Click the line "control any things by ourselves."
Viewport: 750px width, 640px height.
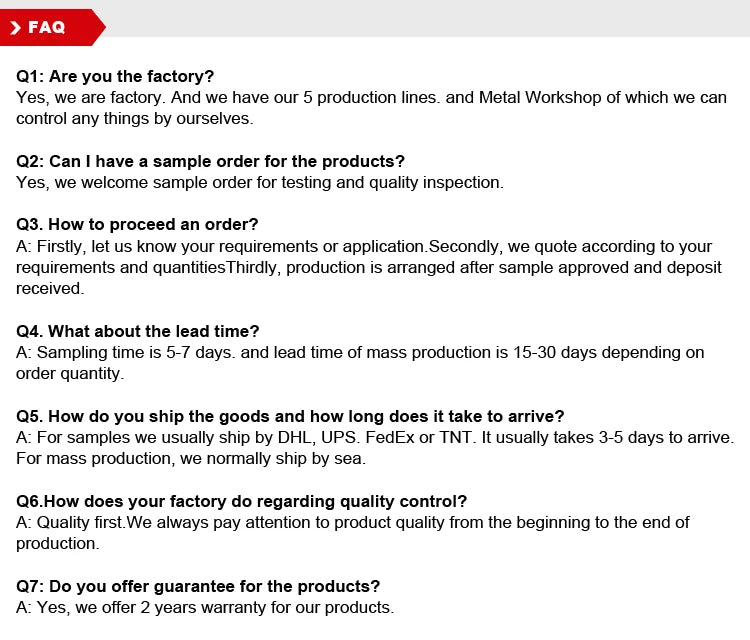pos(135,119)
